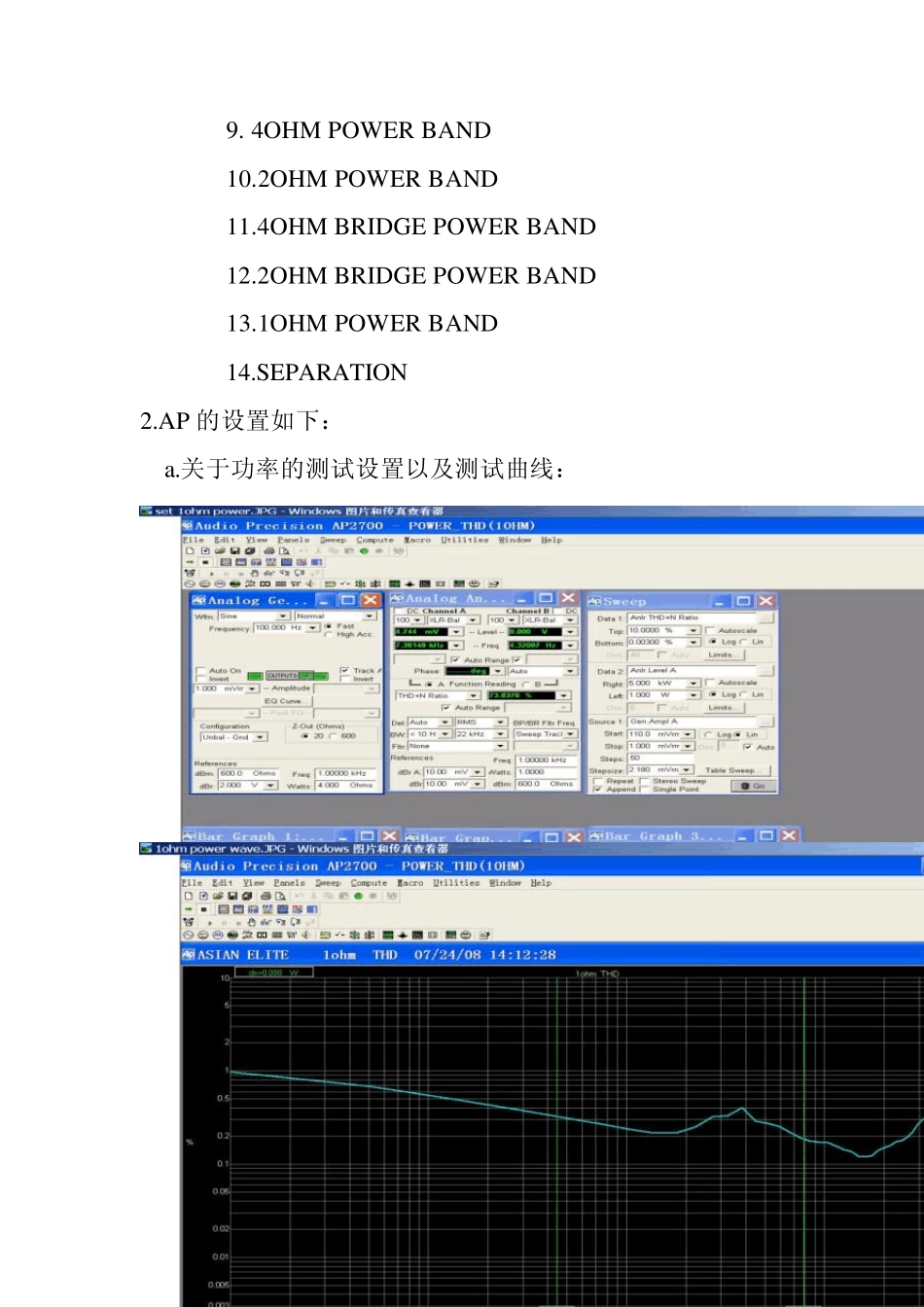Screen dimensions: 924x1307
Task: Click the Steps input field showing 50
Action: pos(646,758)
